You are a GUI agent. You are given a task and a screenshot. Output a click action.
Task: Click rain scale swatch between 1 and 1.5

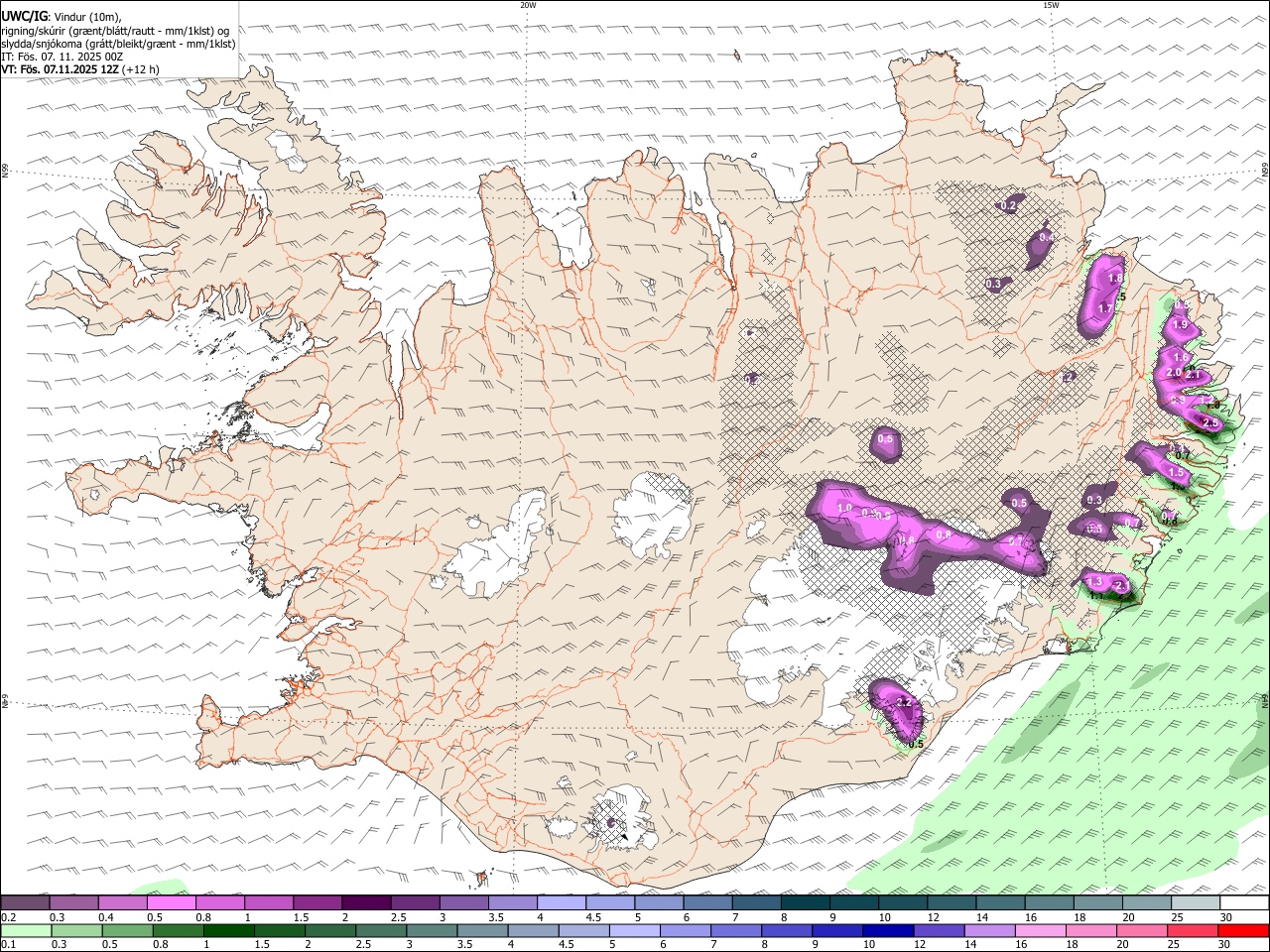tap(227, 930)
